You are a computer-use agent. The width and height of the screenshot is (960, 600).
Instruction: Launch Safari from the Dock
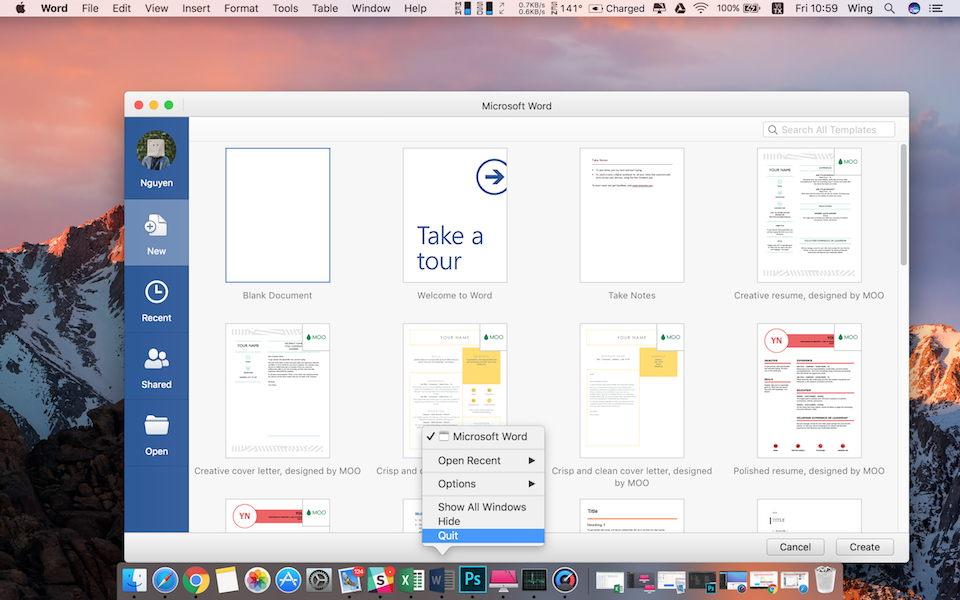point(165,579)
